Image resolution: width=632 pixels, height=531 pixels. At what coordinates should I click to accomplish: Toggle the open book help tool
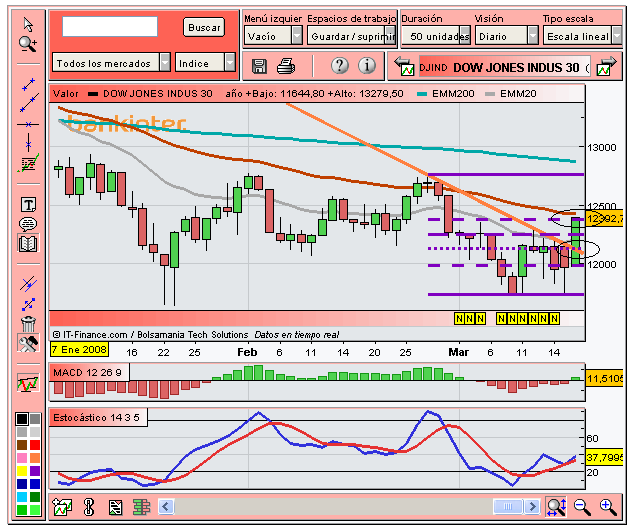point(28,243)
